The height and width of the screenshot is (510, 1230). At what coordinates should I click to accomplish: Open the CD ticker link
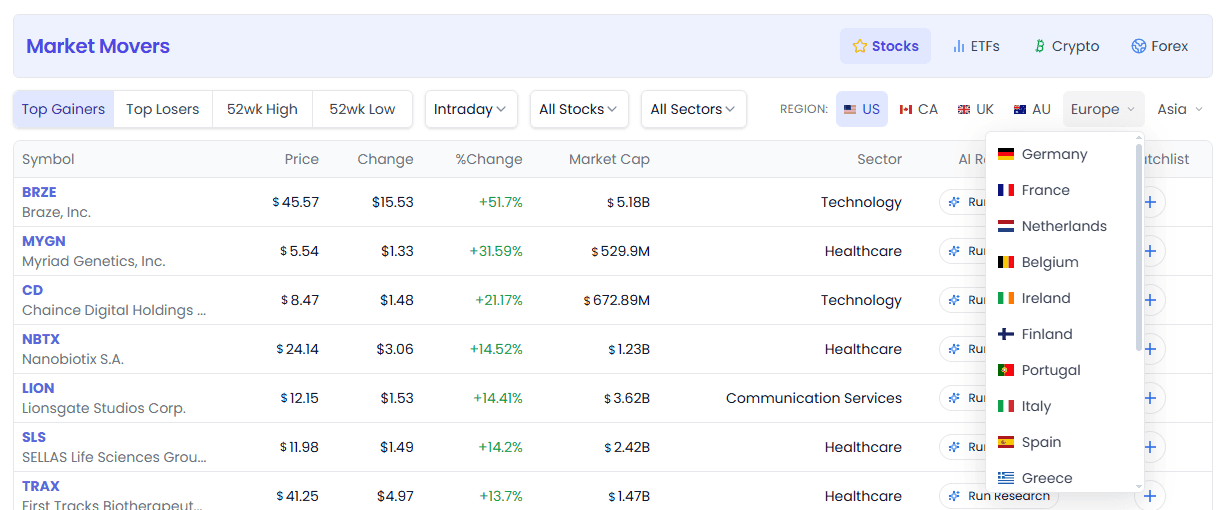[x=32, y=290]
